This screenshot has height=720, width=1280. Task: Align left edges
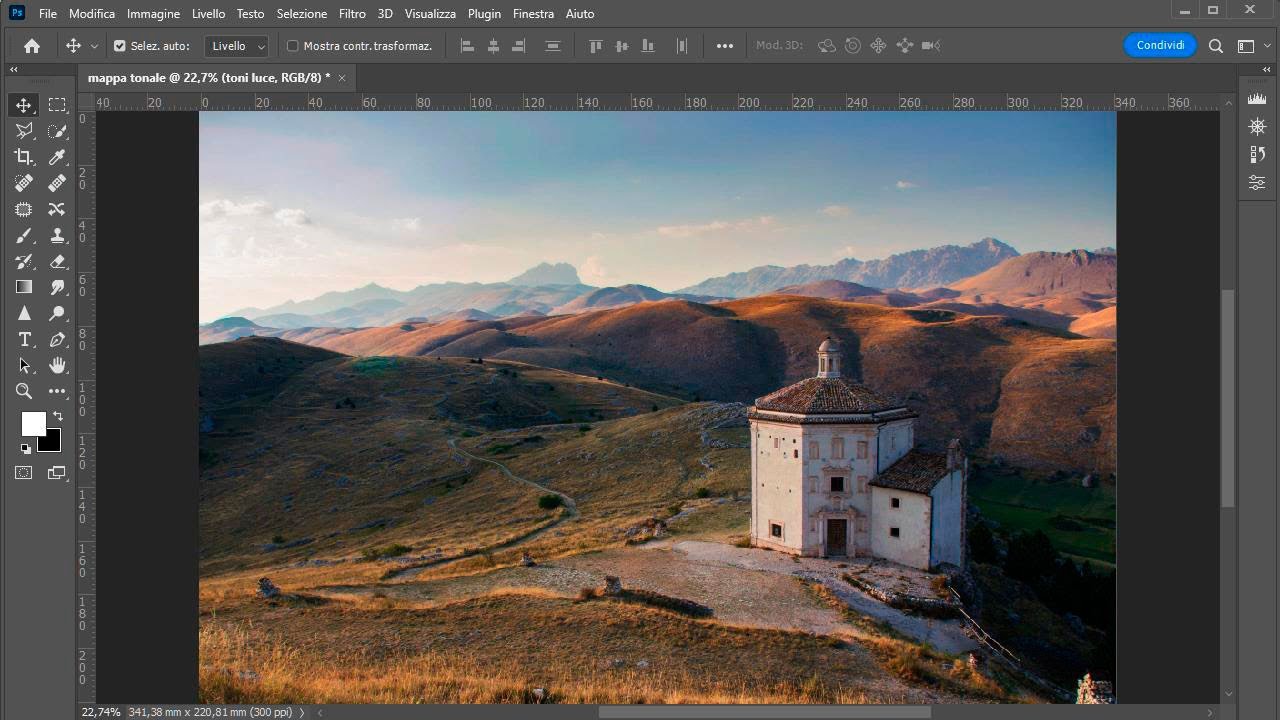click(x=467, y=46)
